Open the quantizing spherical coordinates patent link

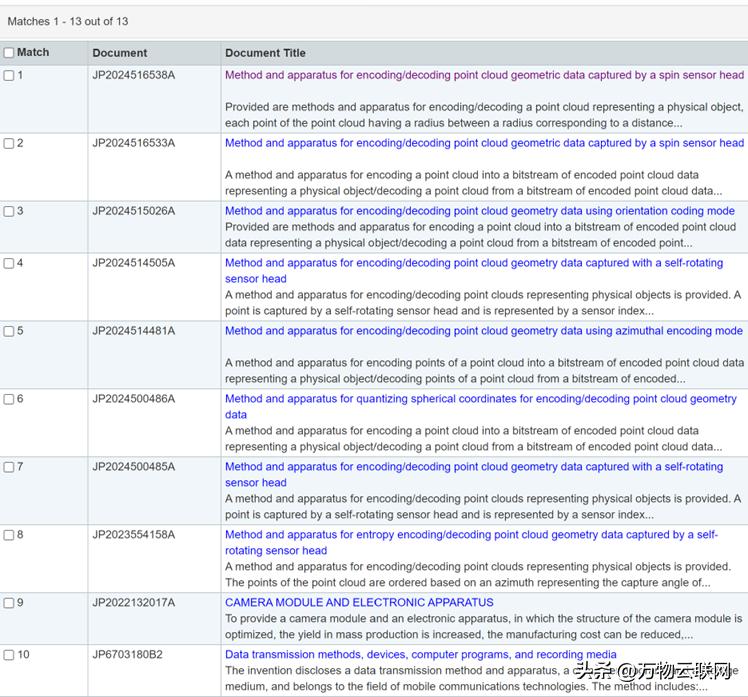pos(480,399)
